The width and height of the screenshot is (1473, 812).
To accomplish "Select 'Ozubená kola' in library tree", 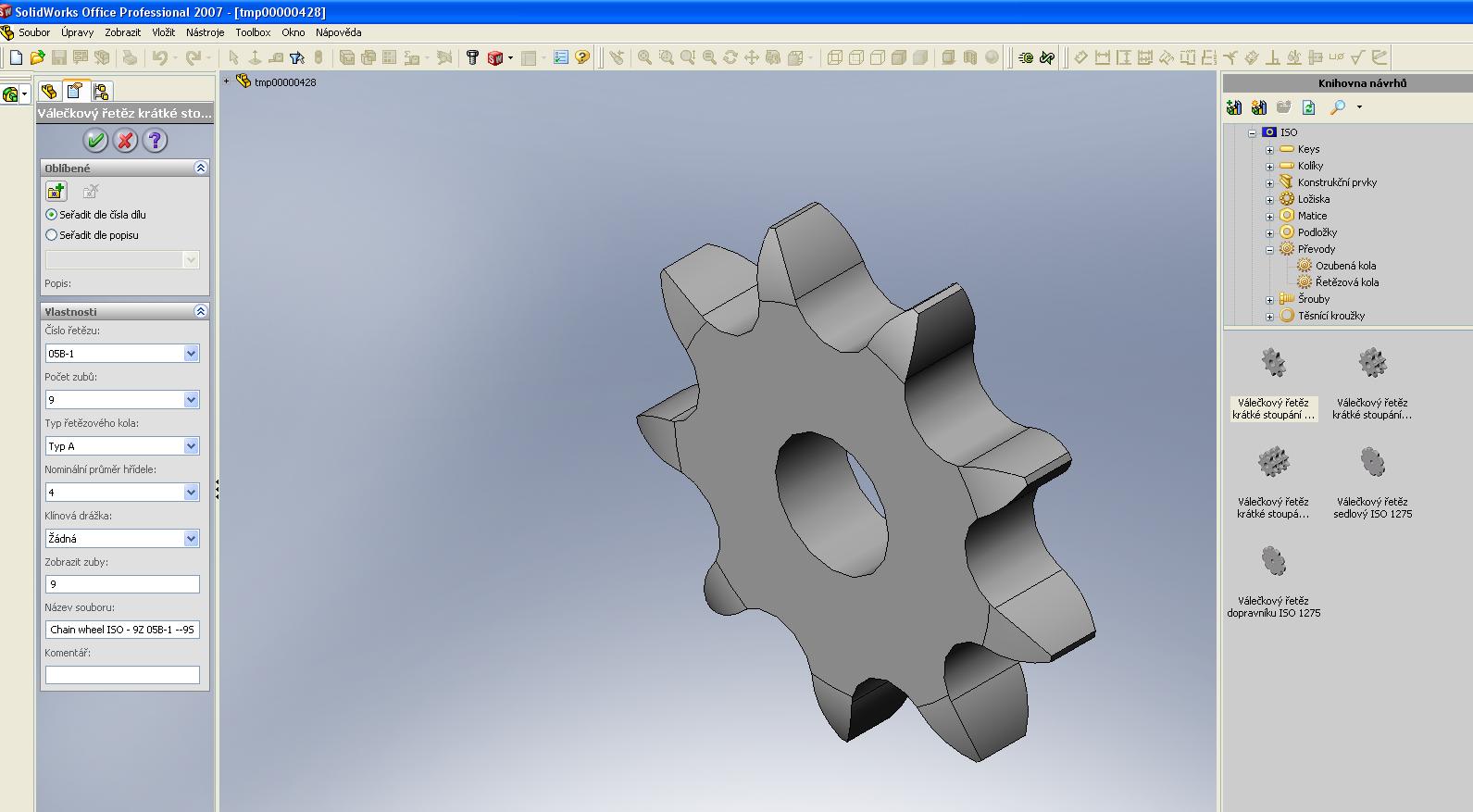I will (1345, 266).
